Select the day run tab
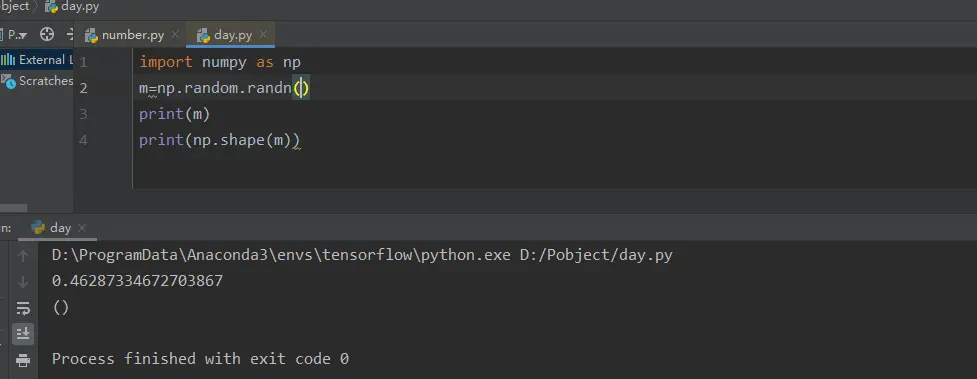Screen dimensions: 977x379 click(57, 228)
